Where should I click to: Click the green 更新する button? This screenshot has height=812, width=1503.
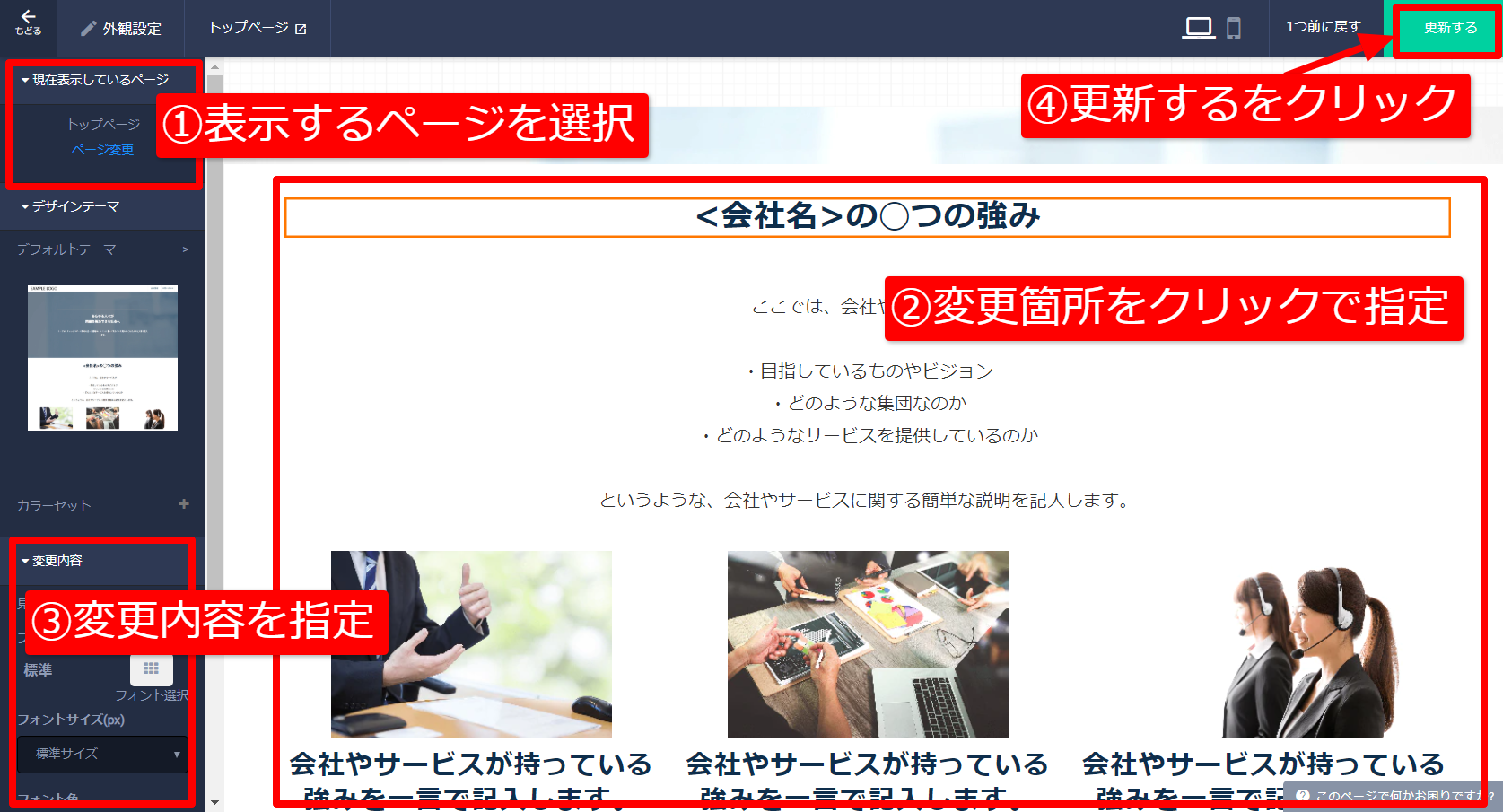1450,28
